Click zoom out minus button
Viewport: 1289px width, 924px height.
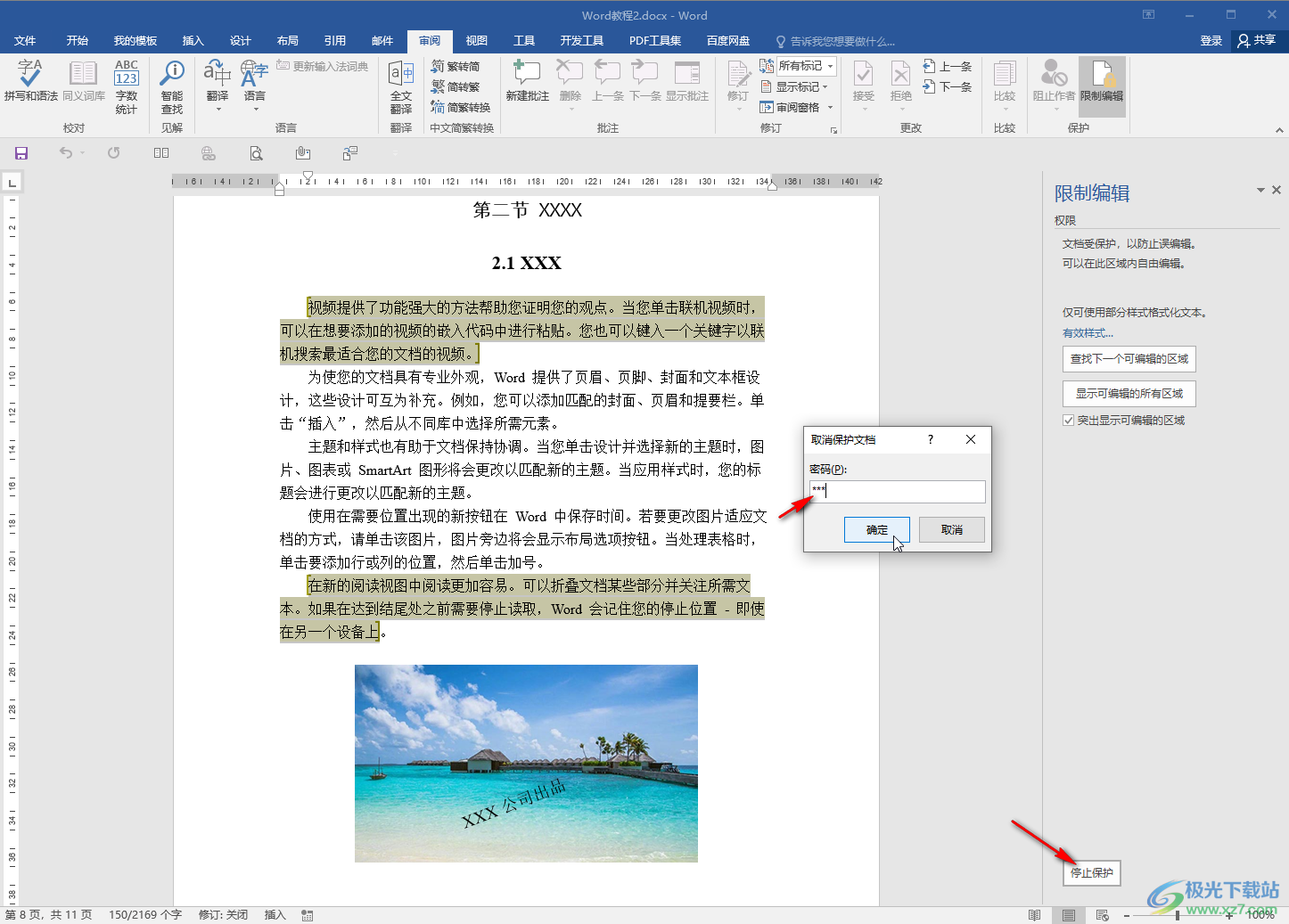tap(1127, 915)
